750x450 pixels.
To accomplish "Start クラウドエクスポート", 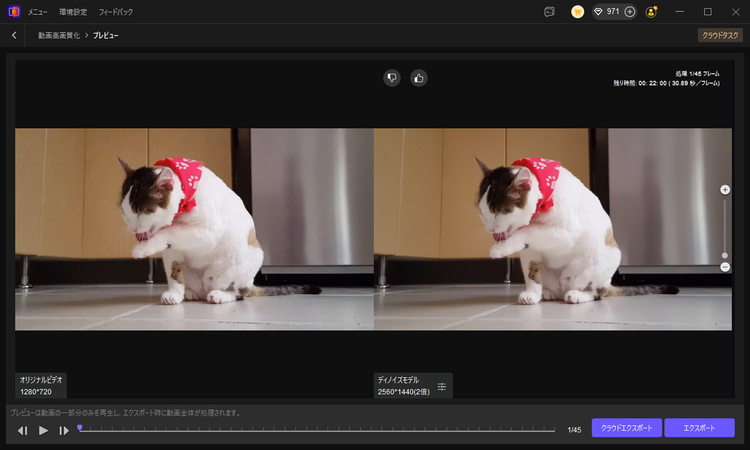I will tap(627, 428).
